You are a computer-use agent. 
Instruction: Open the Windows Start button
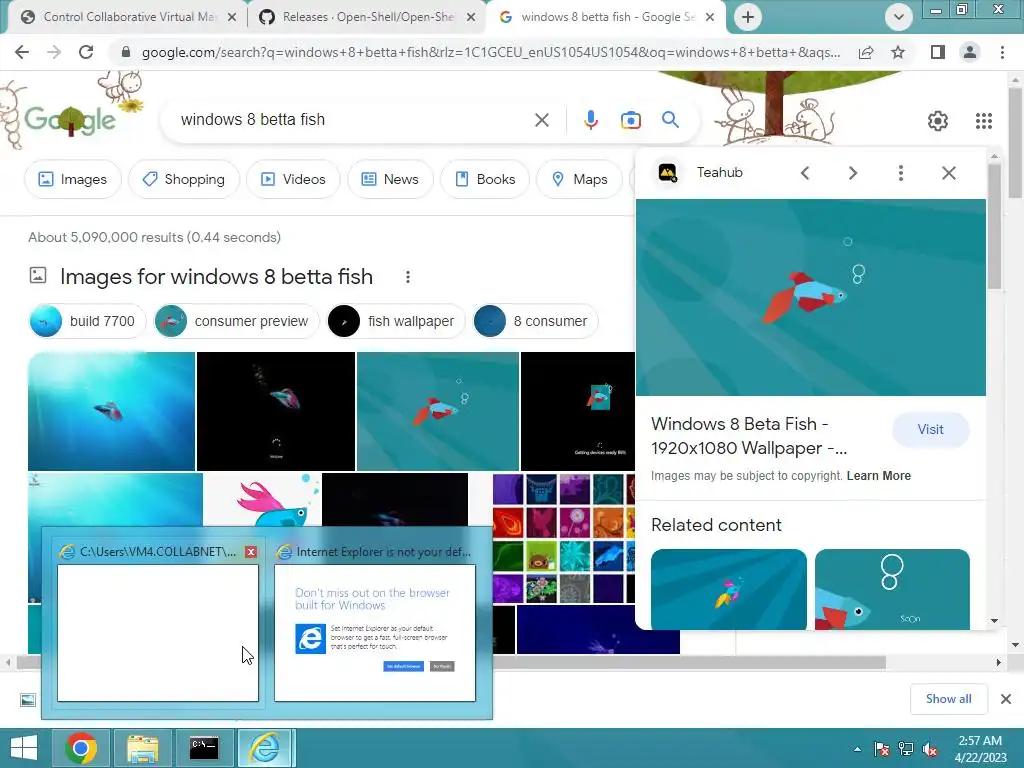tap(24, 748)
